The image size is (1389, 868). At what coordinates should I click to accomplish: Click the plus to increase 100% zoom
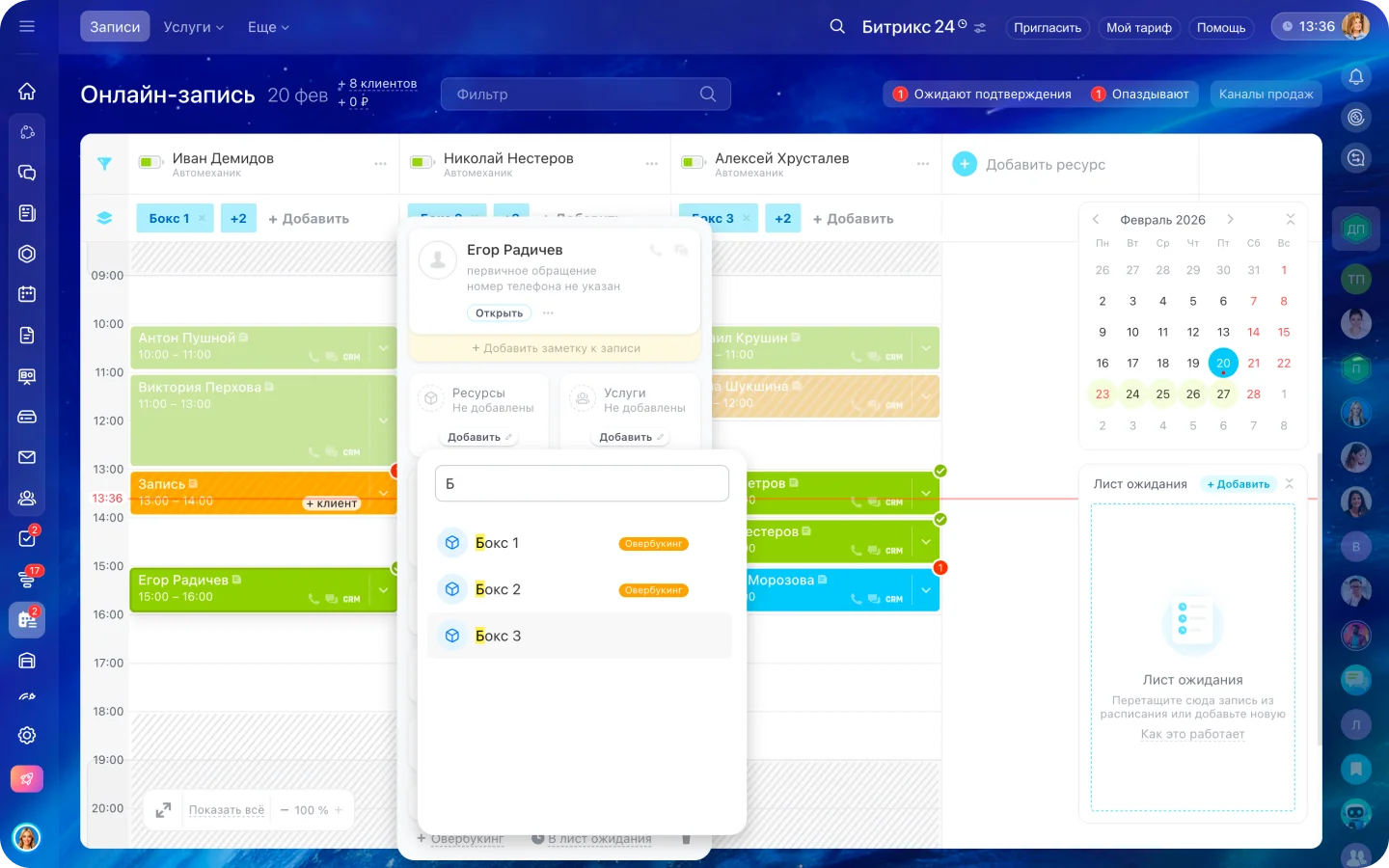click(339, 810)
